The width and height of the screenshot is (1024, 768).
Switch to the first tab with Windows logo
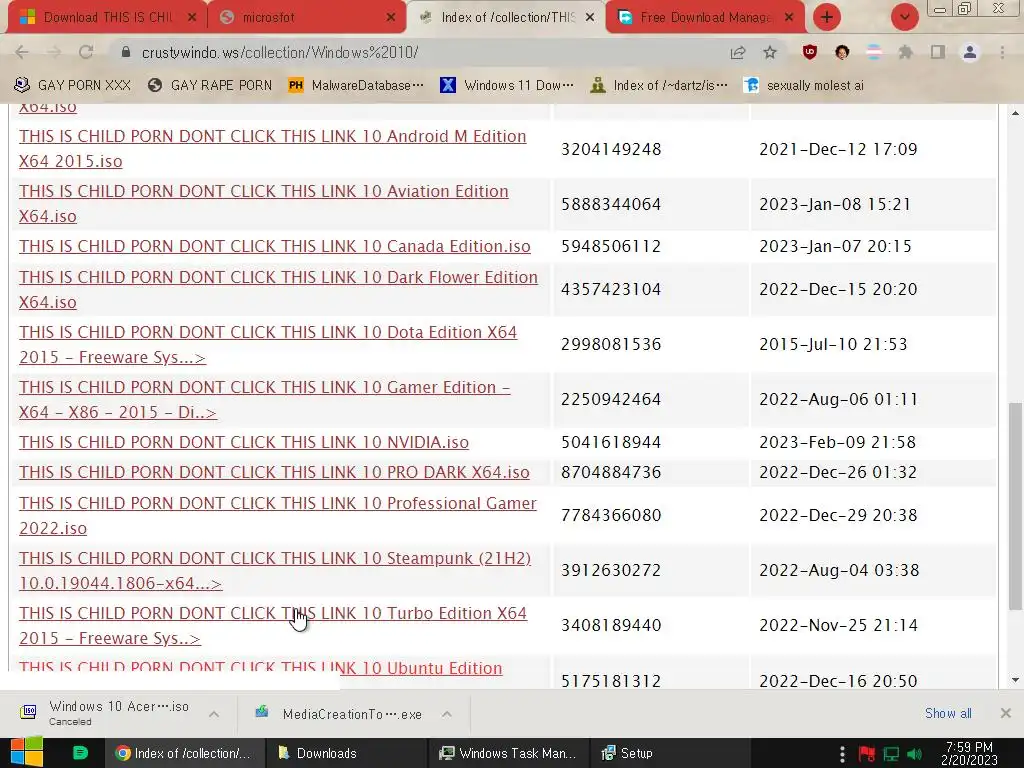(x=106, y=18)
